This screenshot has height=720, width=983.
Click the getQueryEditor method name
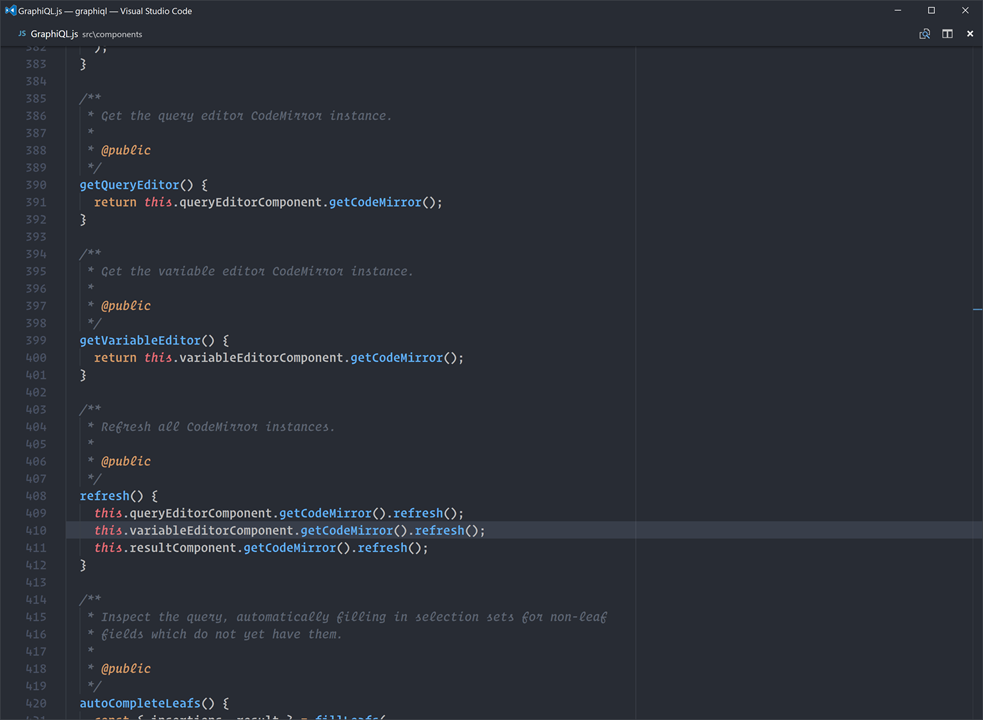[x=129, y=185]
